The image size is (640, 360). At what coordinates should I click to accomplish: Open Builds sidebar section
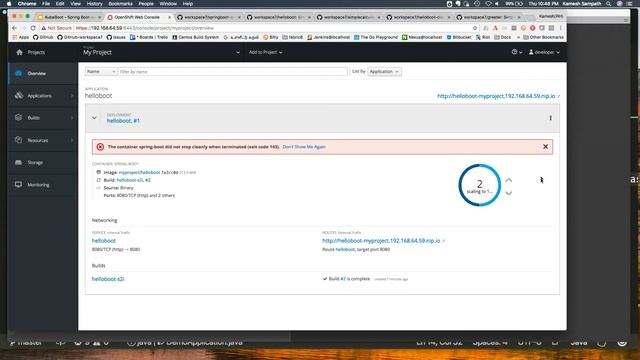[x=43, y=118]
